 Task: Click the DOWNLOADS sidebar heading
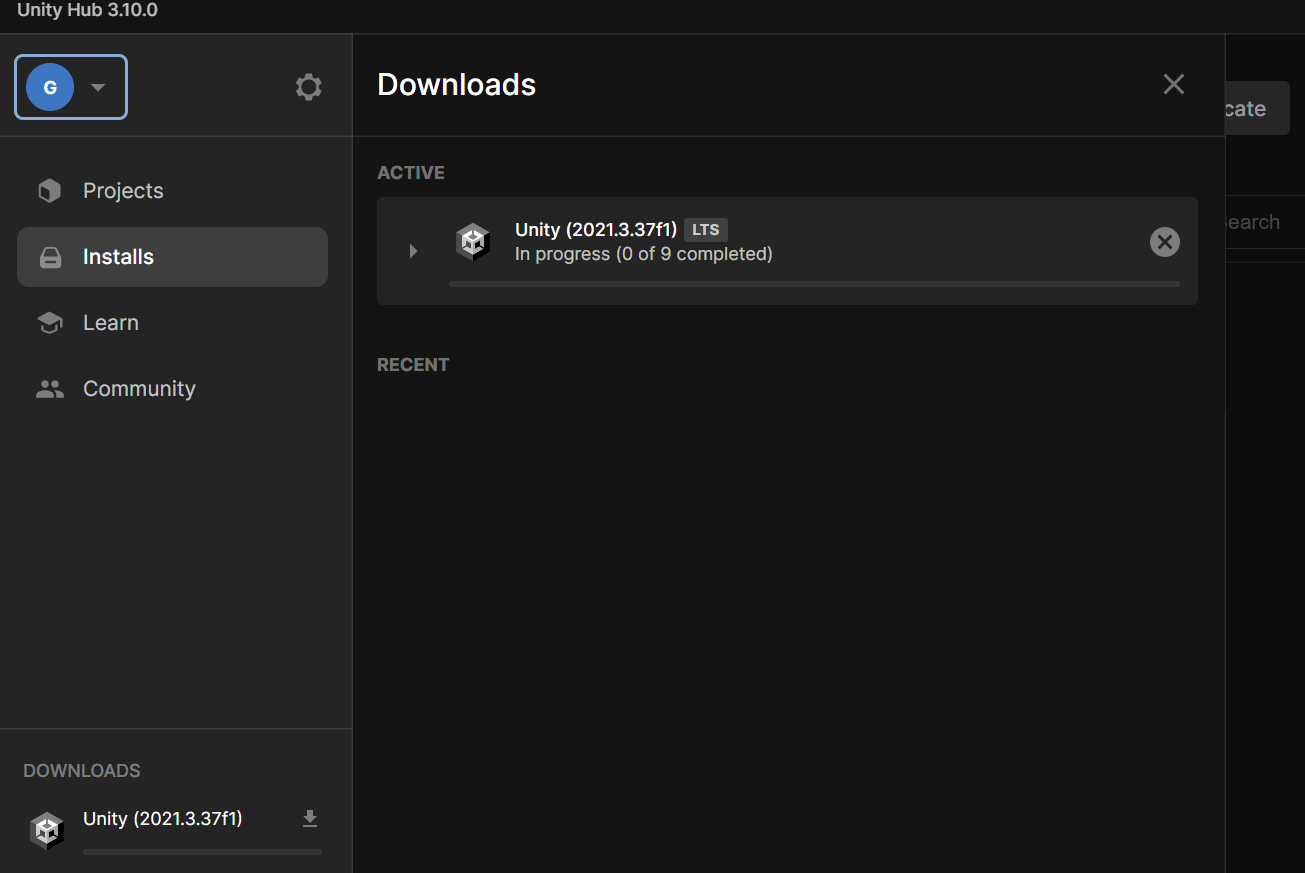pyautogui.click(x=82, y=771)
